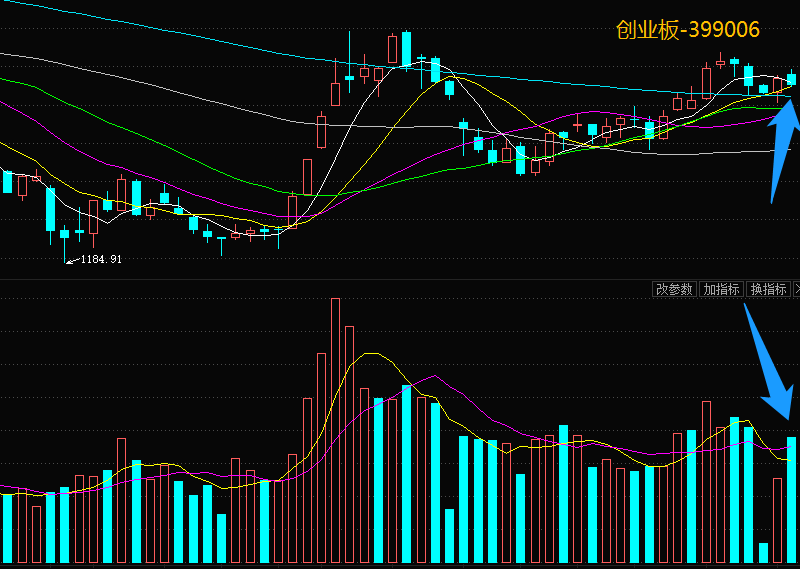Click the 改参数 button
The width and height of the screenshot is (800, 569).
pos(674,289)
